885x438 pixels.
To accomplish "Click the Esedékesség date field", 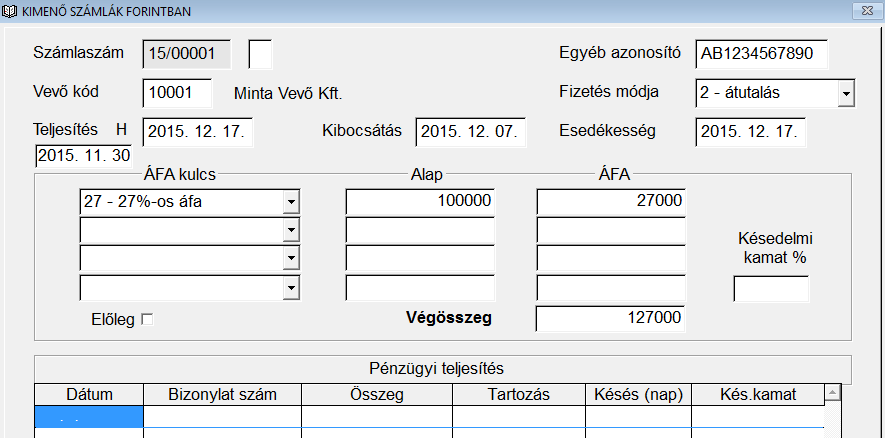I will [751, 132].
